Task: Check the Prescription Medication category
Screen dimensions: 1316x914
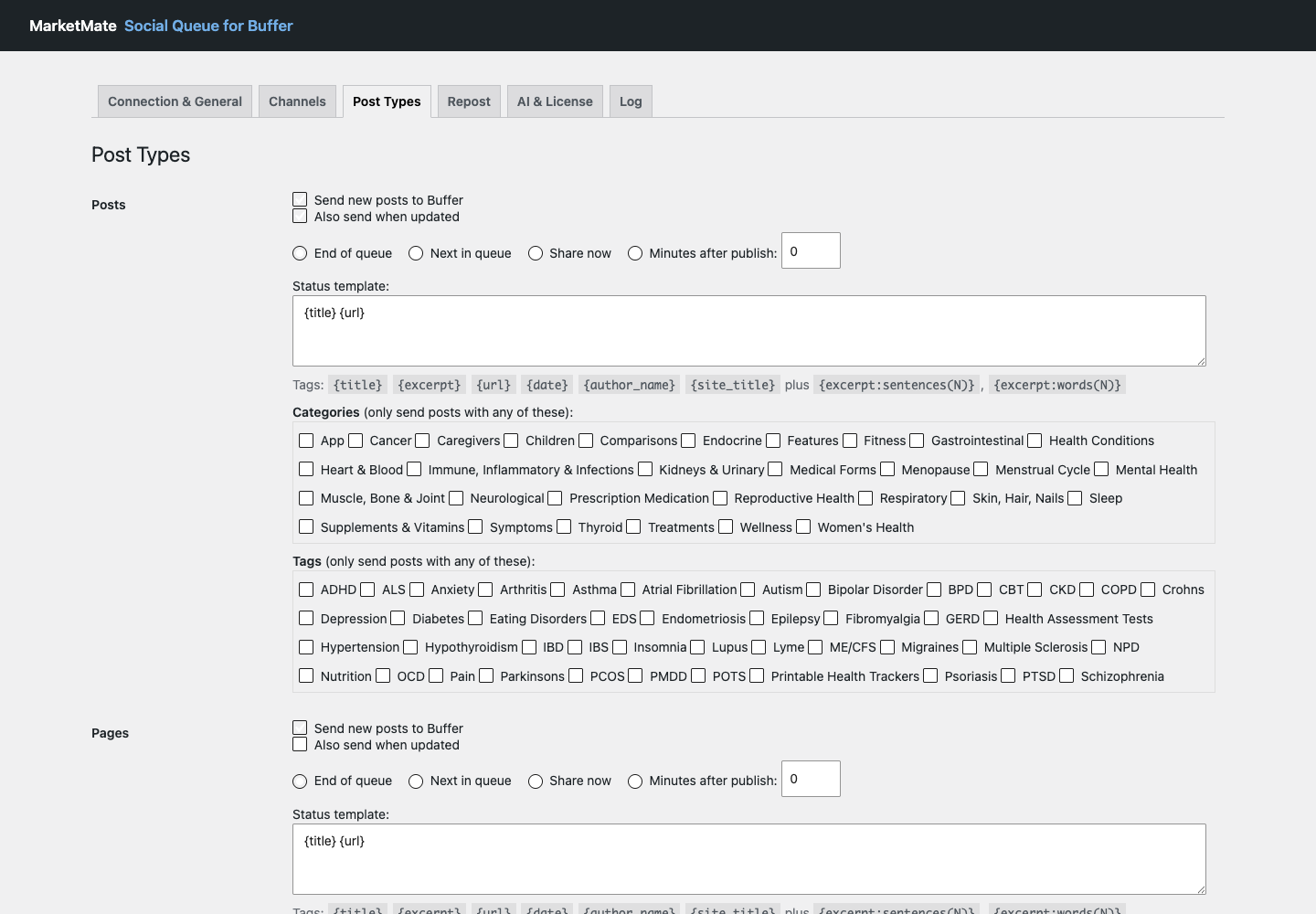Action: (555, 498)
